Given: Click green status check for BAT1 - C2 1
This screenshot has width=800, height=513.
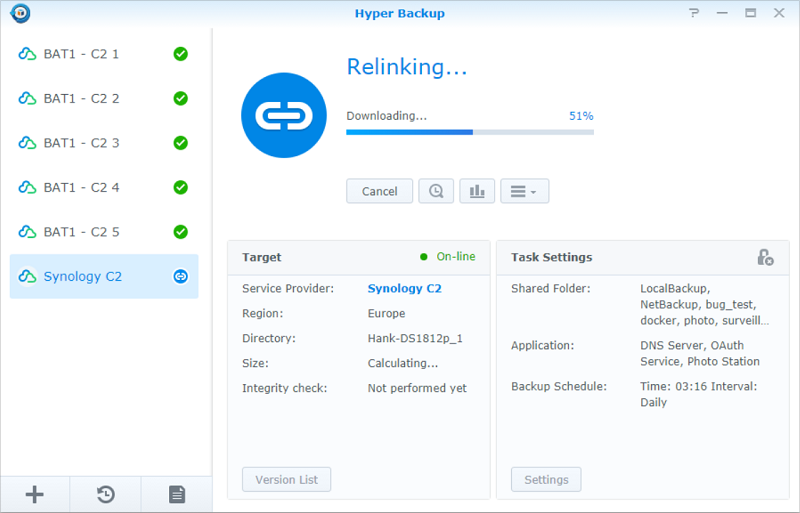Looking at the screenshot, I should [x=180, y=54].
